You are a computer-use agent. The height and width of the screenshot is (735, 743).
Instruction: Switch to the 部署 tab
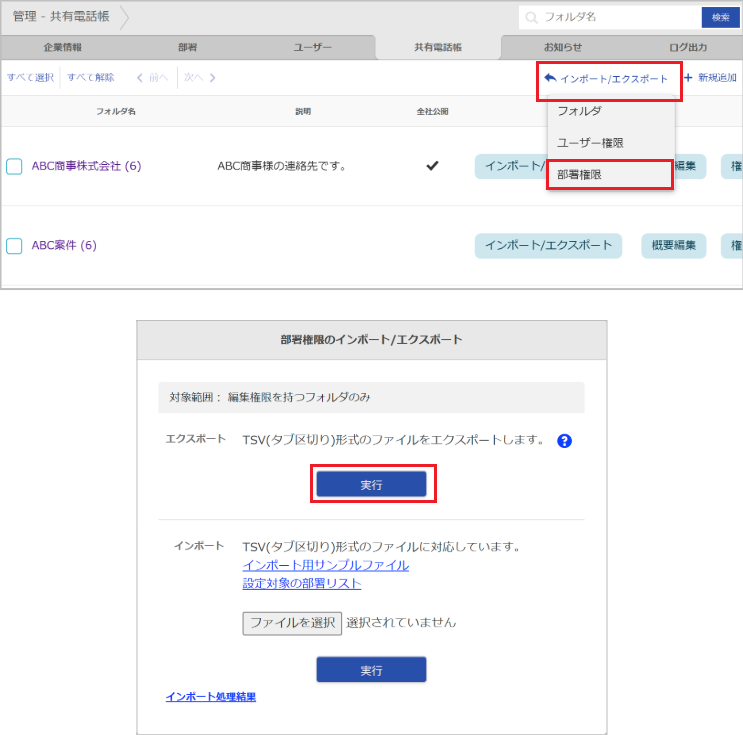coord(188,47)
